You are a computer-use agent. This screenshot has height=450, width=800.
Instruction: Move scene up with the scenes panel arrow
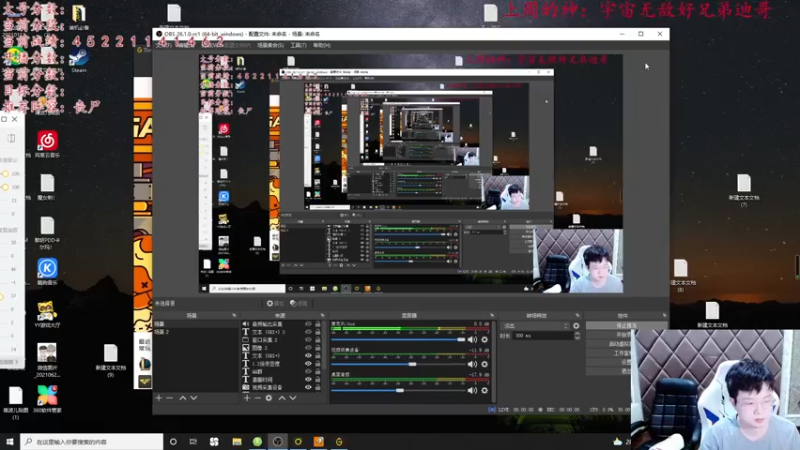click(x=183, y=398)
